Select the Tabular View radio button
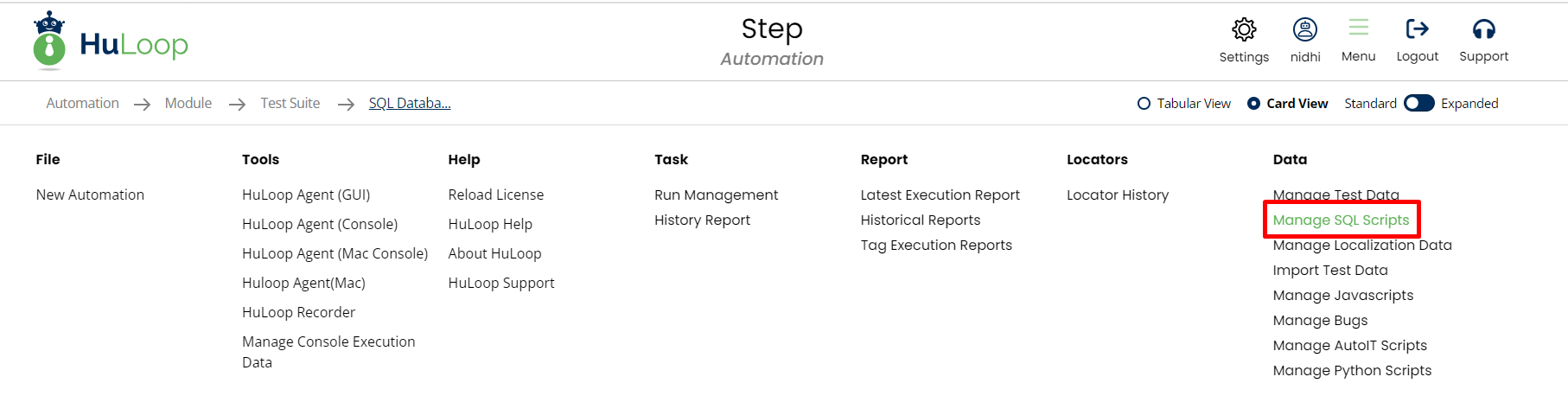Image resolution: width=1568 pixels, height=415 pixels. [1144, 104]
